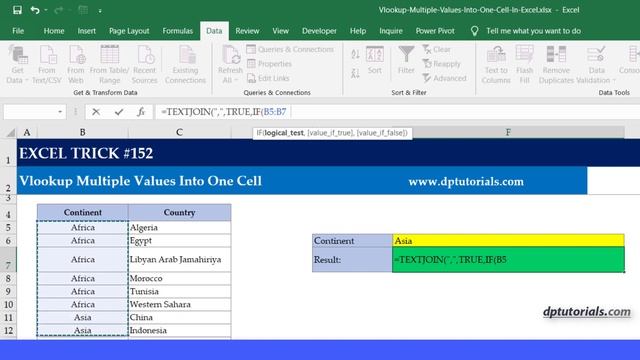Switch to the Formulas ribbon tab
Image resolution: width=640 pixels, height=360 pixels.
pyautogui.click(x=178, y=31)
